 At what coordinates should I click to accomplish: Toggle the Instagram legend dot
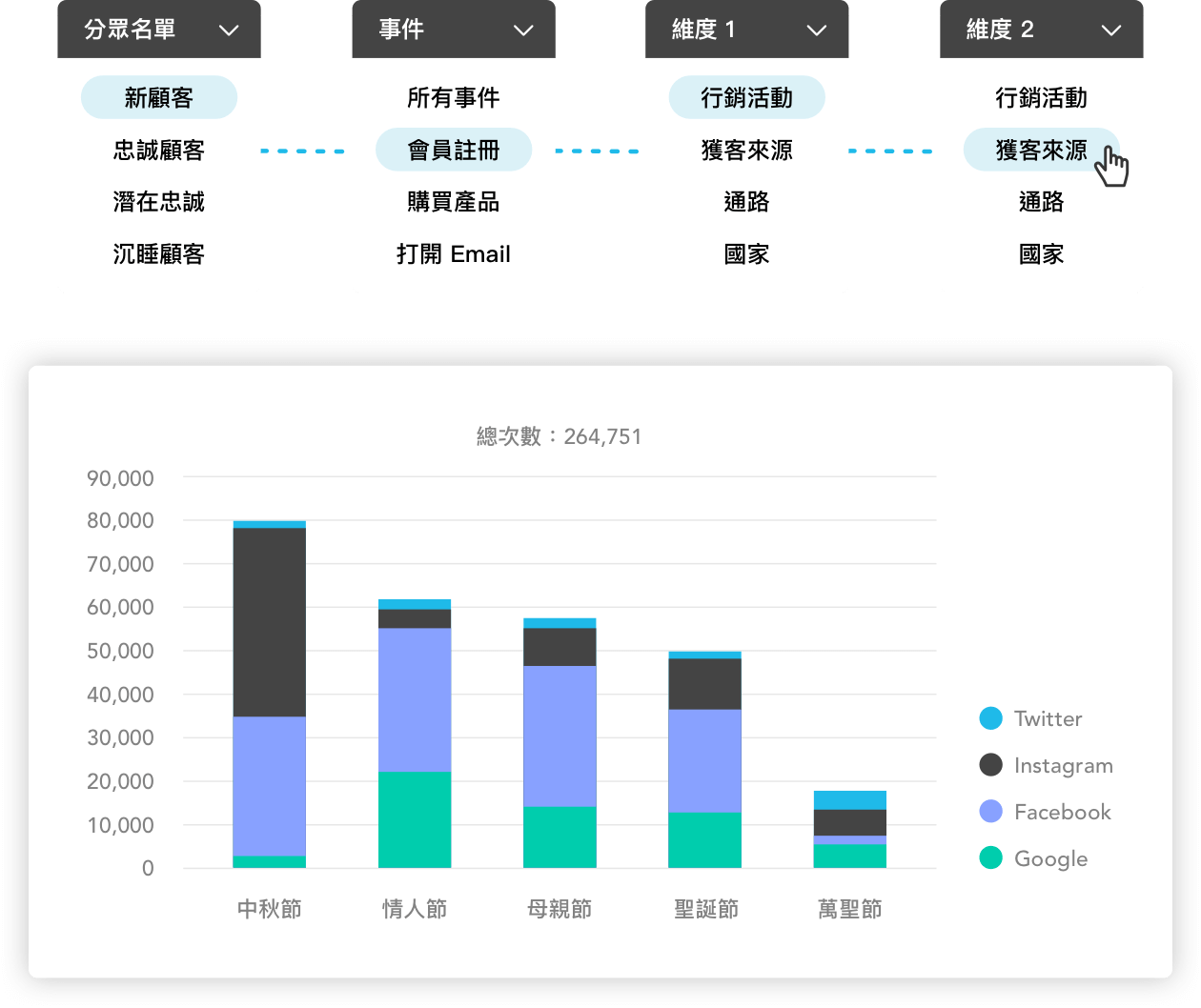991,765
